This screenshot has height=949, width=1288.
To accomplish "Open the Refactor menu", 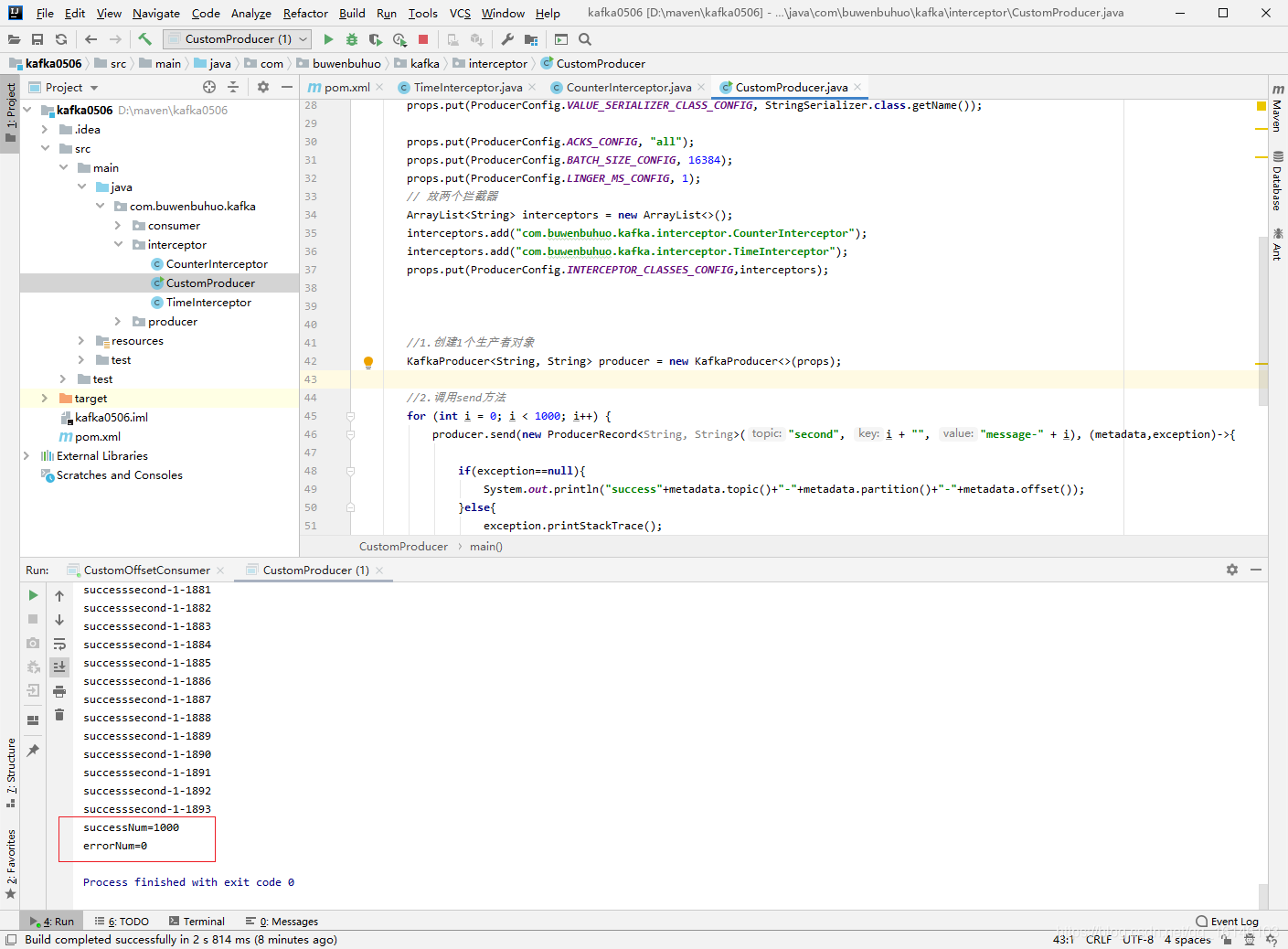I will (x=305, y=13).
